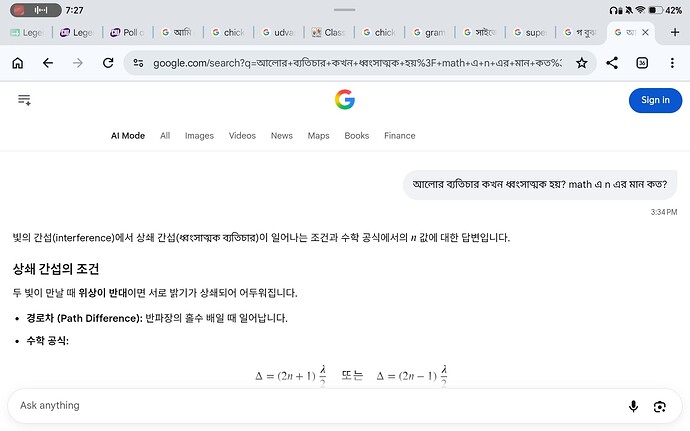Select the All results tab
This screenshot has width=690, height=431.
click(165, 136)
